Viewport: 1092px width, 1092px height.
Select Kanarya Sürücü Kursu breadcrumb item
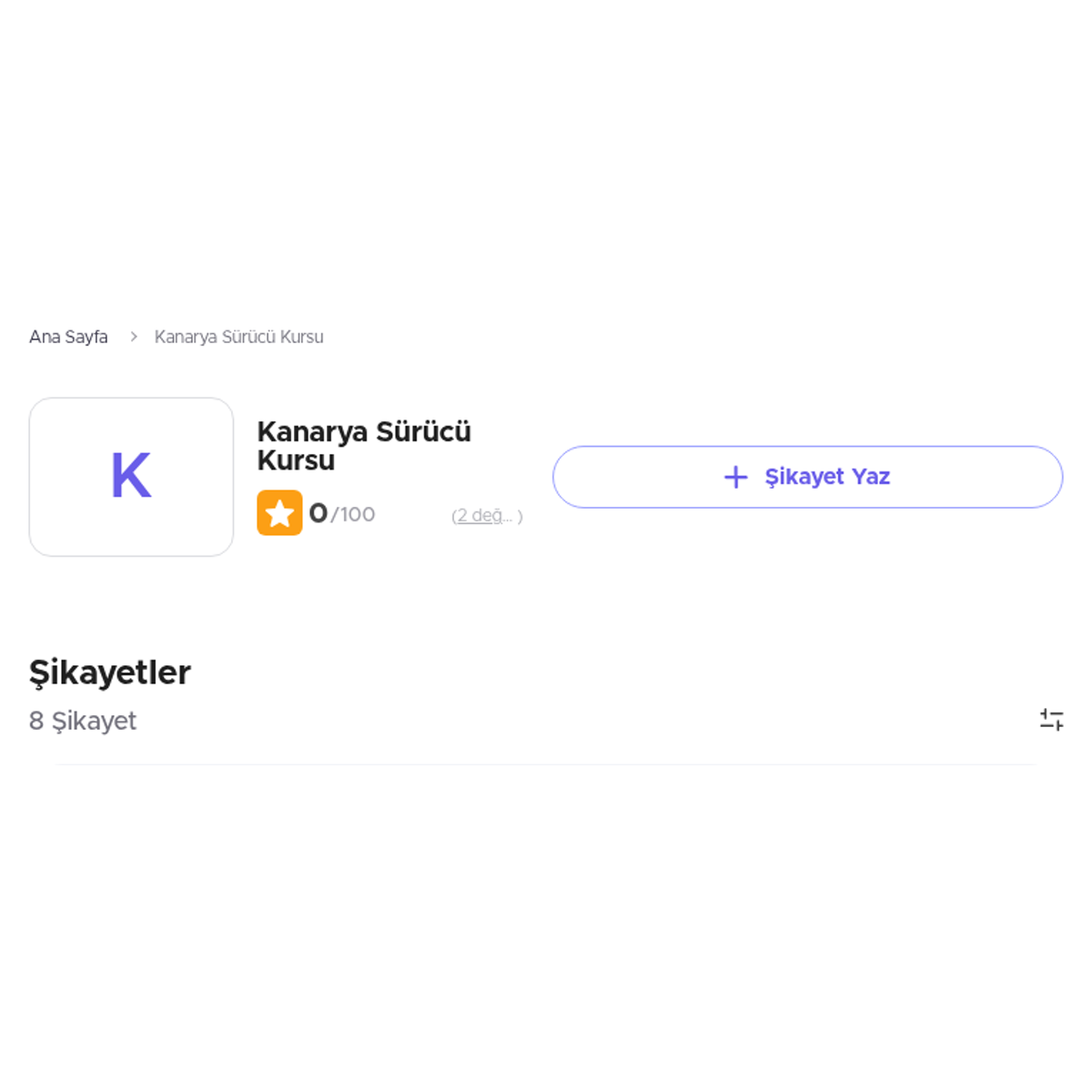[238, 337]
